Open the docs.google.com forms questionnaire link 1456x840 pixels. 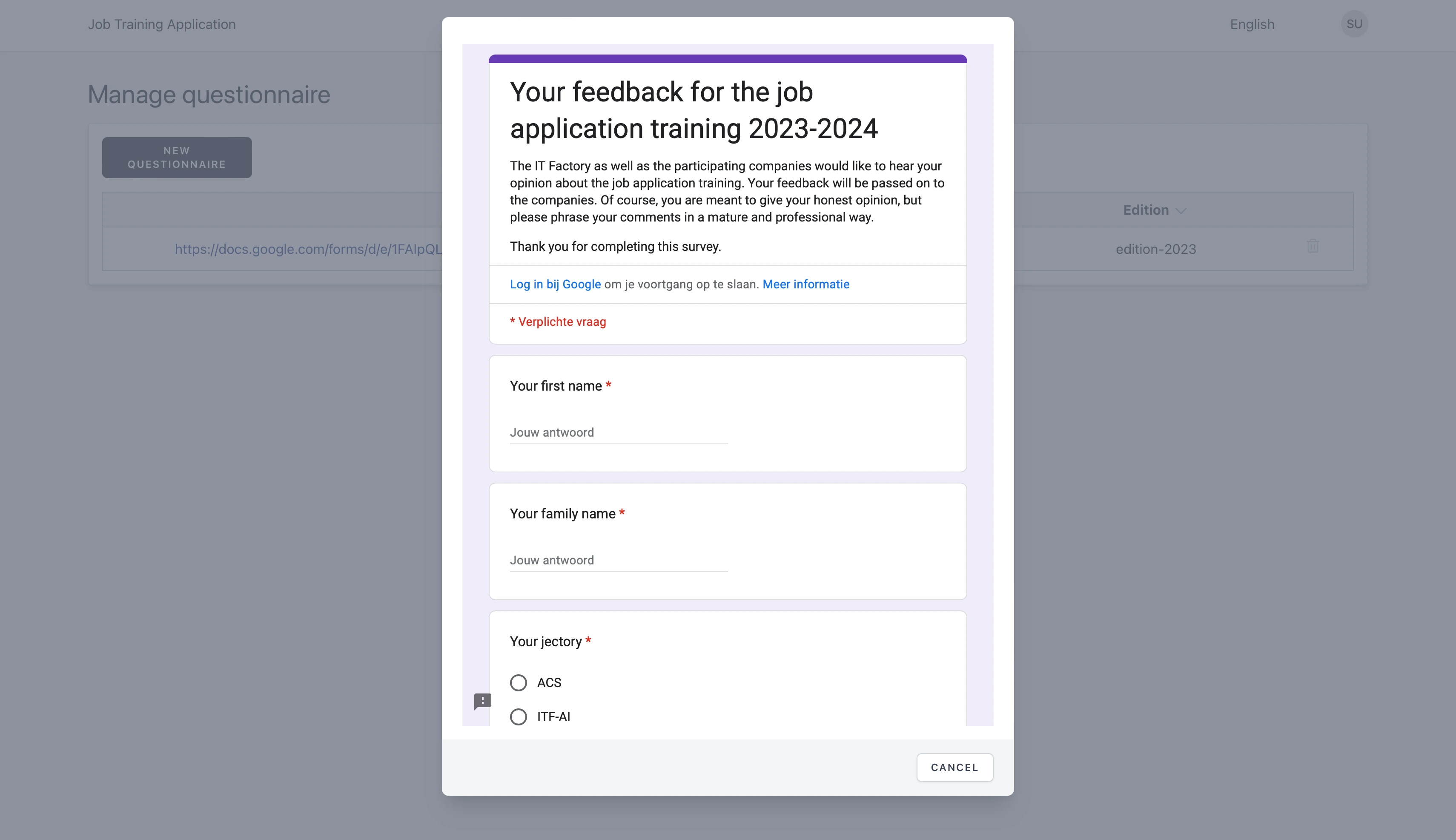pos(308,249)
